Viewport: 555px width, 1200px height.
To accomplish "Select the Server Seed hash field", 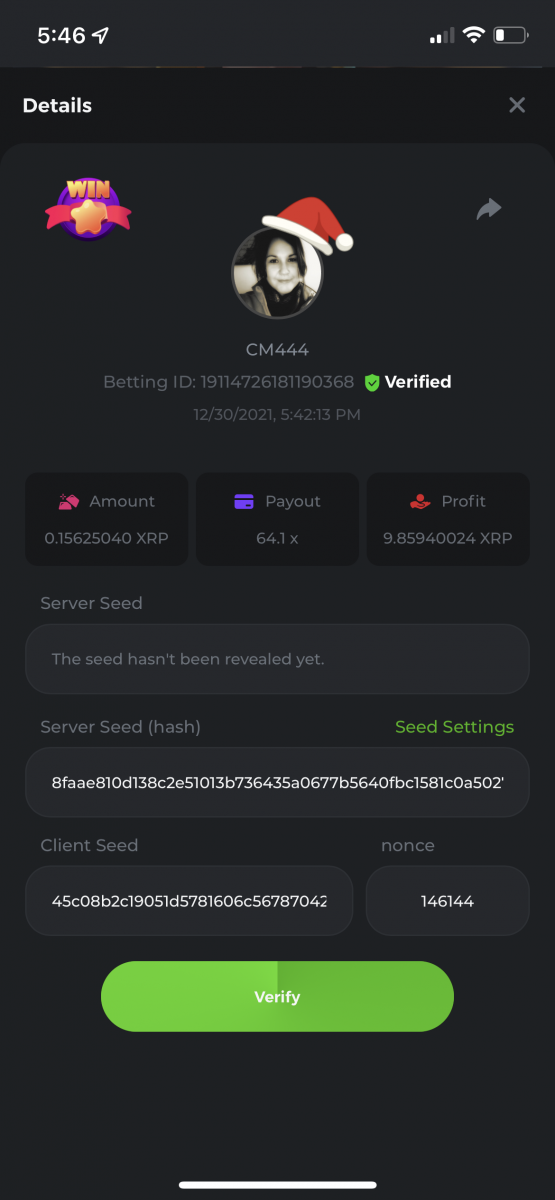I will (x=277, y=782).
